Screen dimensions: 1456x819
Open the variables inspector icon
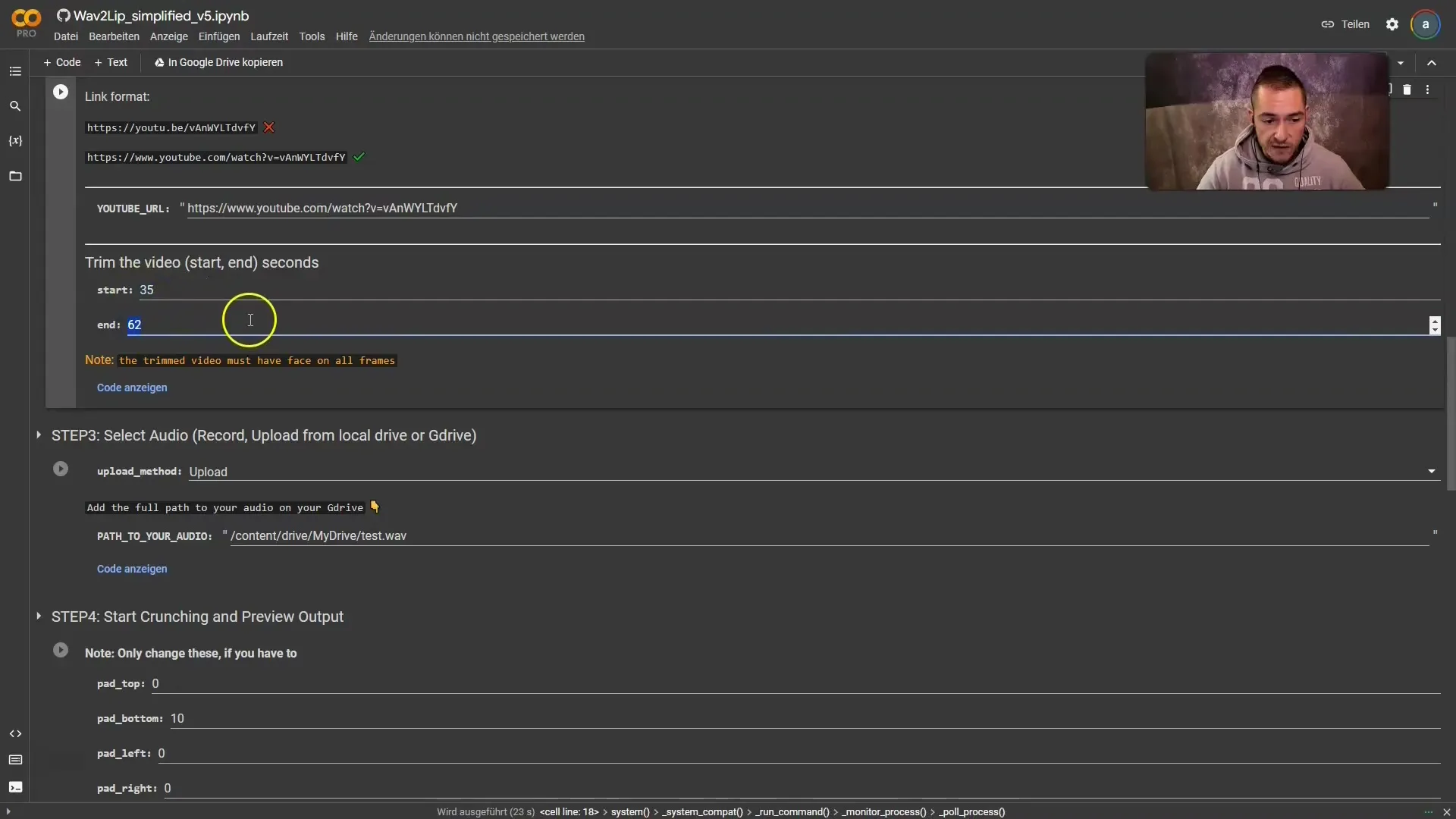tap(15, 141)
